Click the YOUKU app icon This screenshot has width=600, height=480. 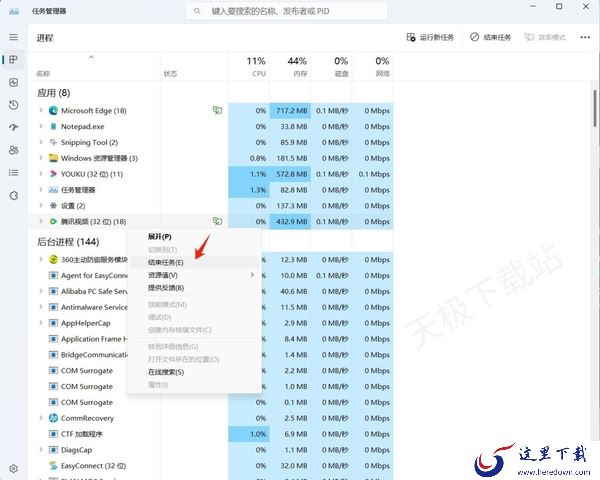point(53,174)
